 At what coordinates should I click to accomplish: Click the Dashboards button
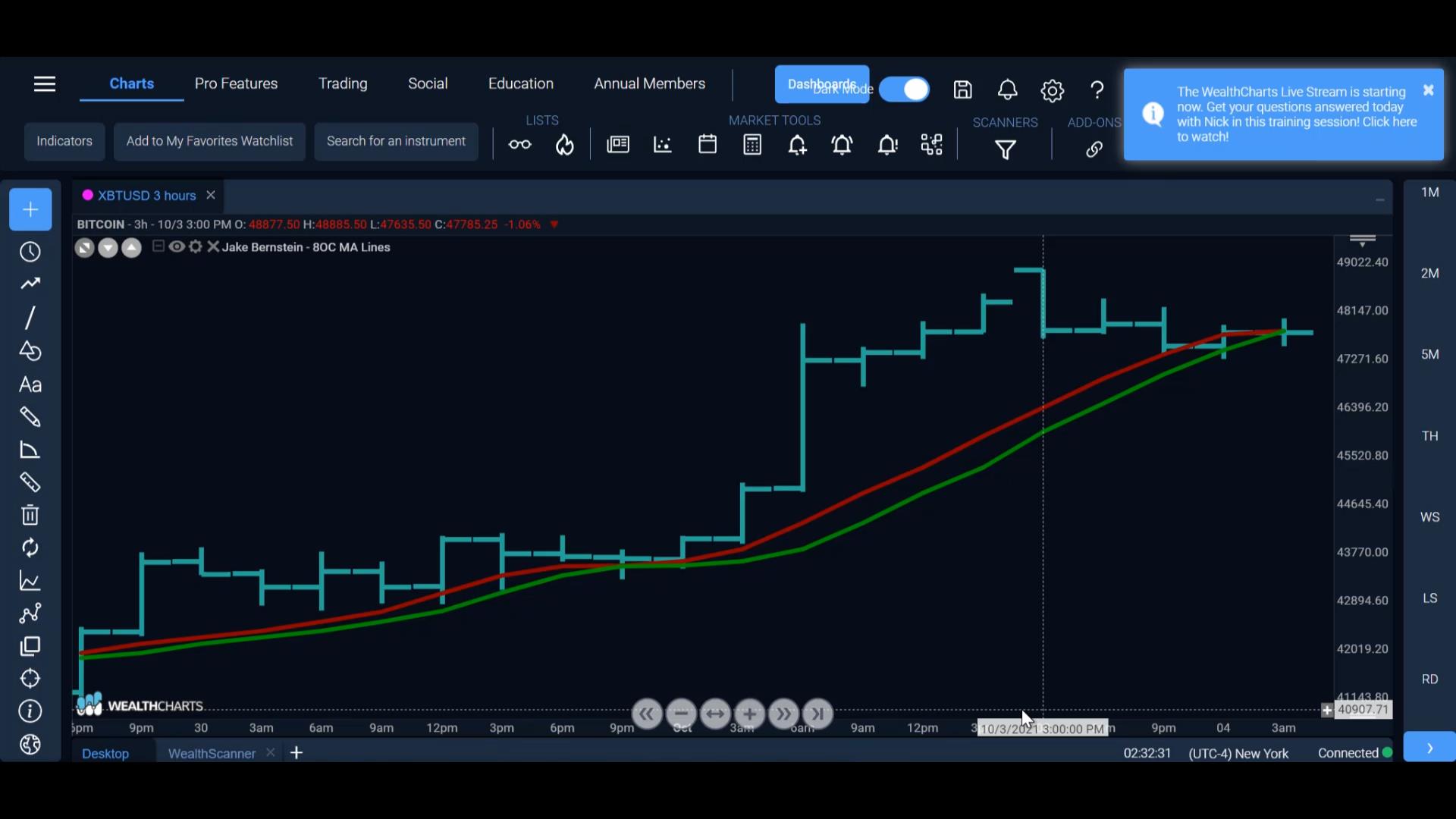pyautogui.click(x=821, y=84)
